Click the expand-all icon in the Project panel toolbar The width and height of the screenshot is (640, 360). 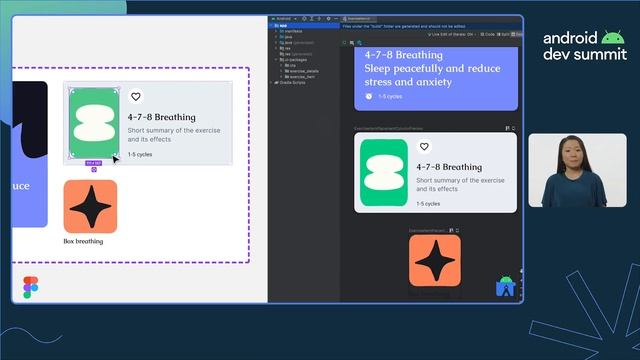pyautogui.click(x=311, y=18)
